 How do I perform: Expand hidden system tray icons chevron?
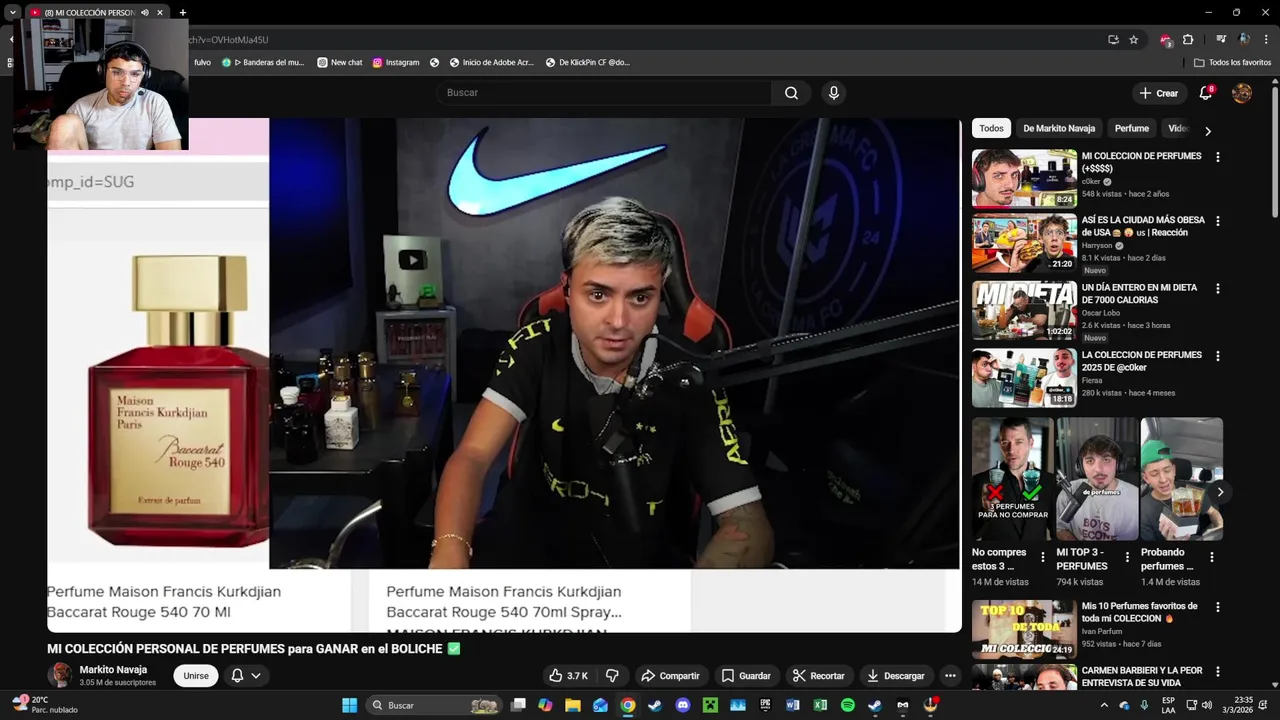pos(1104,705)
